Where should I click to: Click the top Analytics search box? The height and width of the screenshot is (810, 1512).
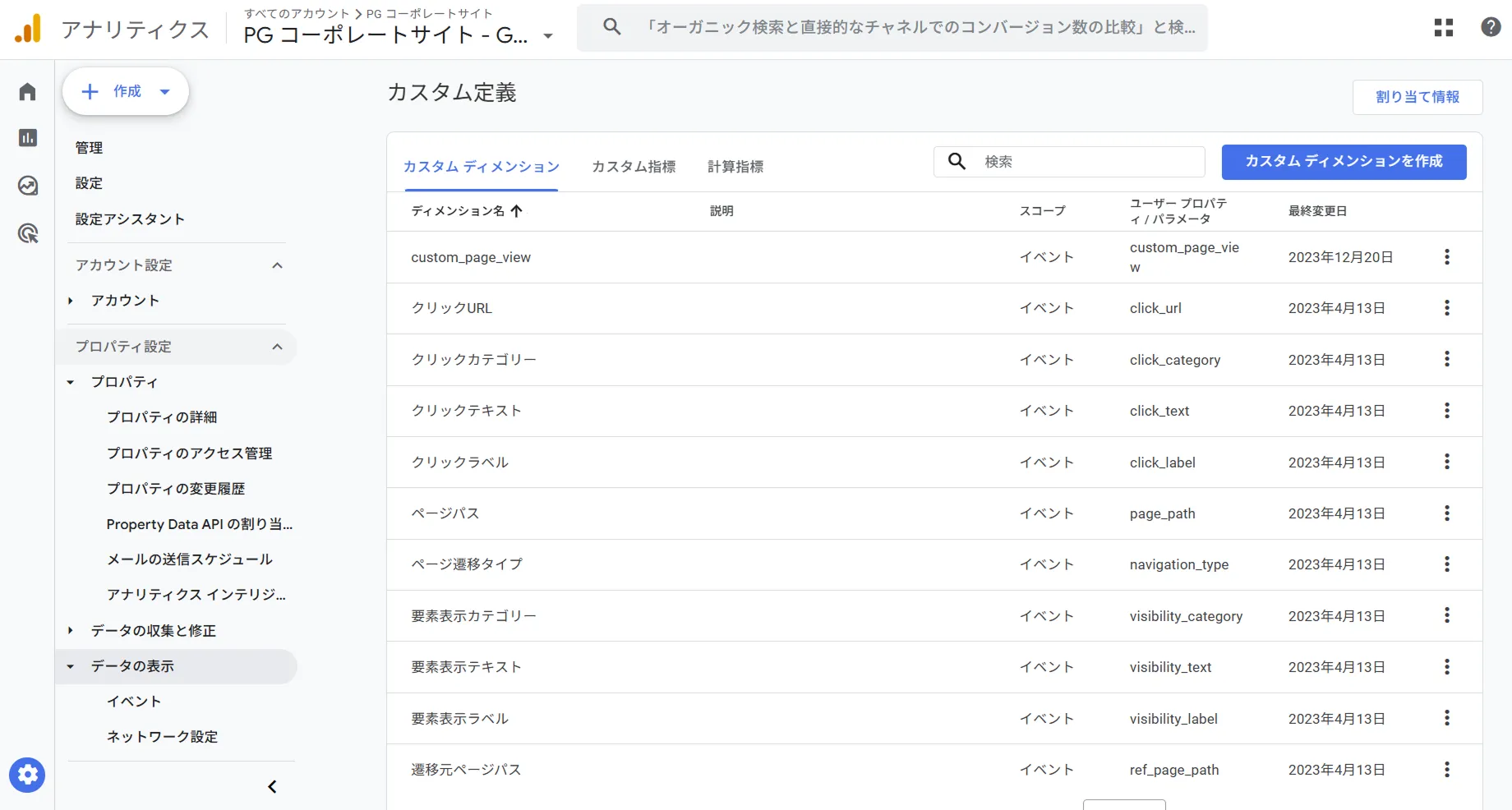tap(892, 28)
